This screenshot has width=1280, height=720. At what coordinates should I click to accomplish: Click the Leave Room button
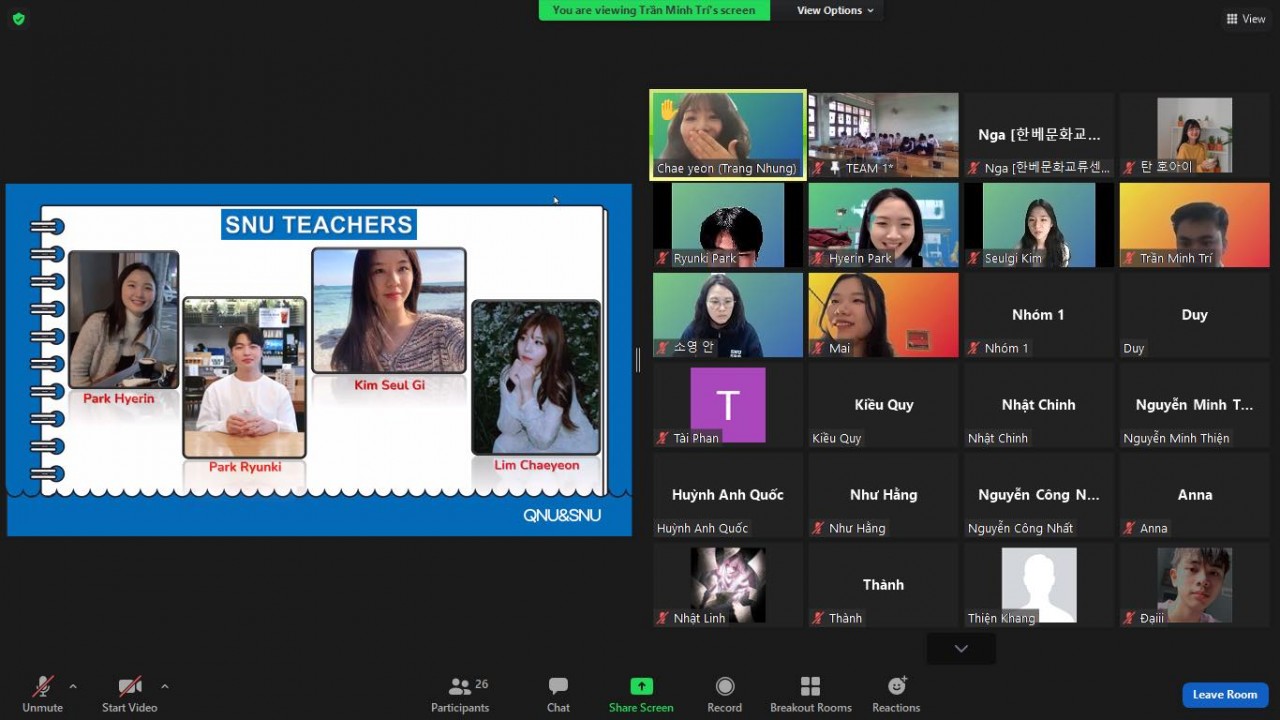click(1224, 694)
